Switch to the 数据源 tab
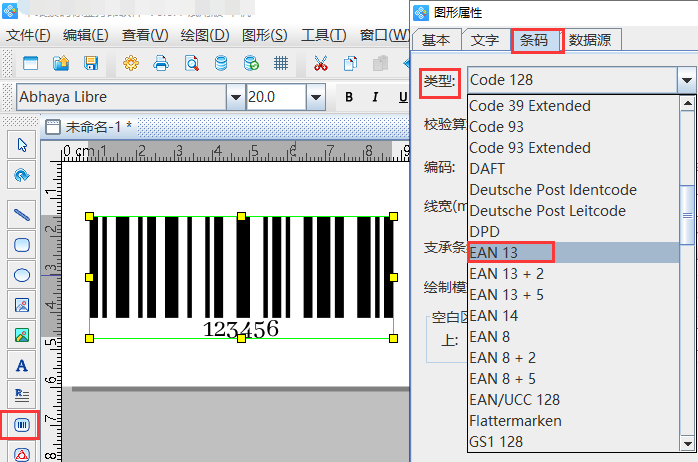Image resolution: width=698 pixels, height=462 pixels. (x=590, y=40)
